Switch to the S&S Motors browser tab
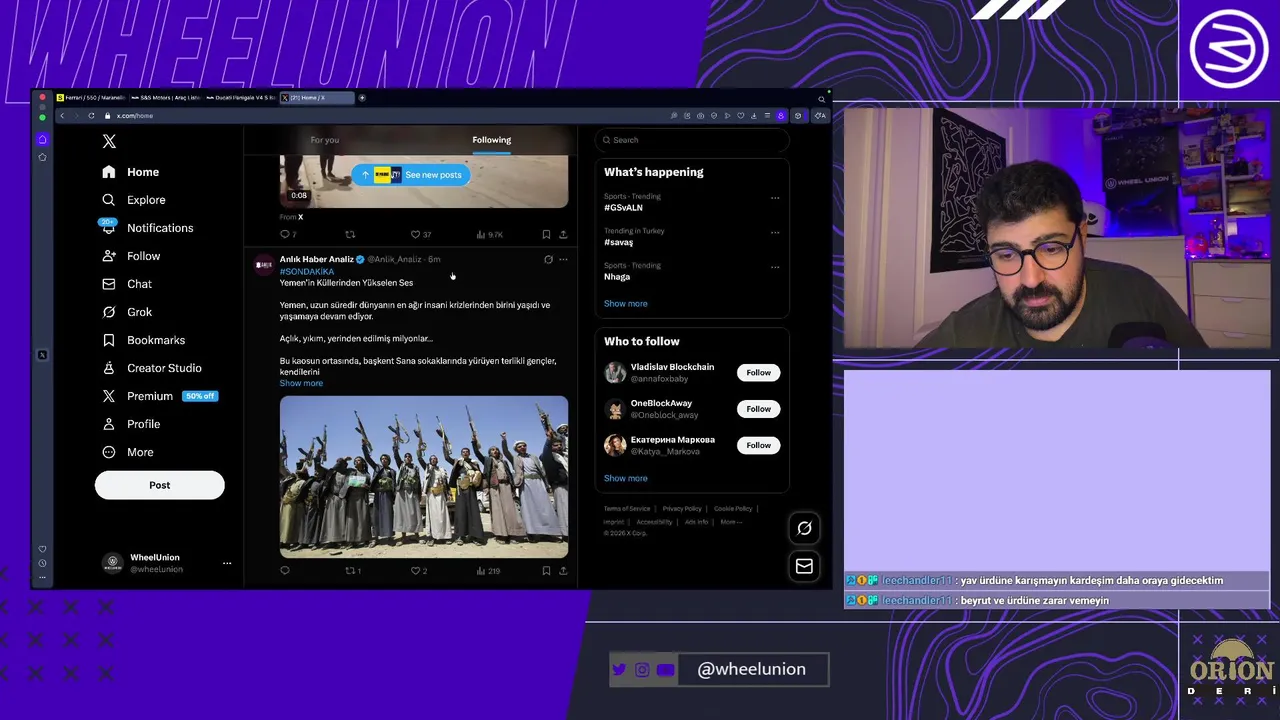Image resolution: width=1280 pixels, height=720 pixels. 165,98
